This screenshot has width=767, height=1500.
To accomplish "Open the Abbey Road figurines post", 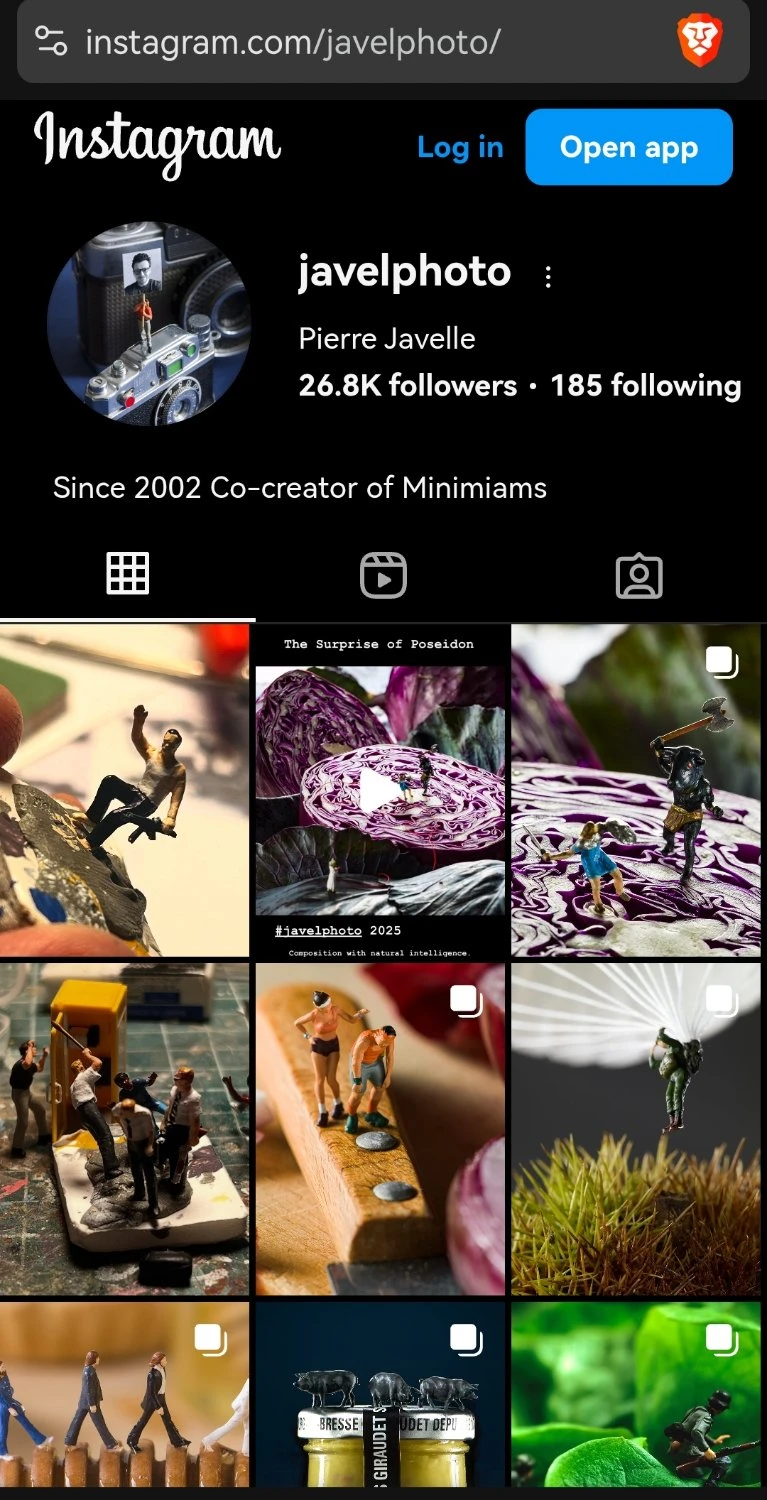I will pyautogui.click(x=124, y=1394).
